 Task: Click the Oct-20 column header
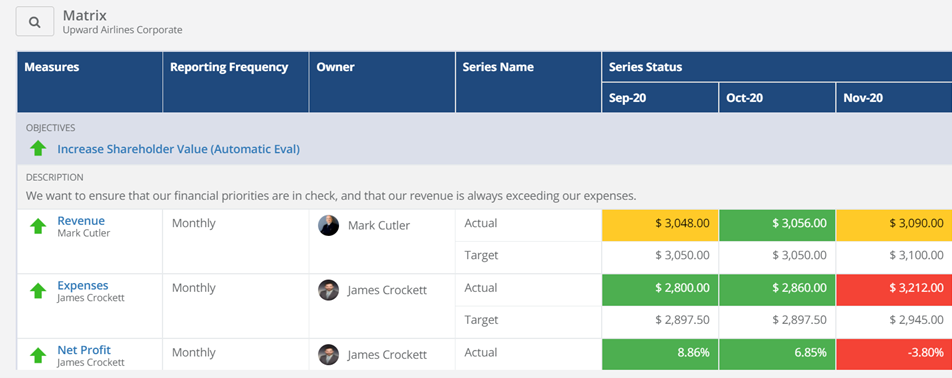(x=777, y=98)
